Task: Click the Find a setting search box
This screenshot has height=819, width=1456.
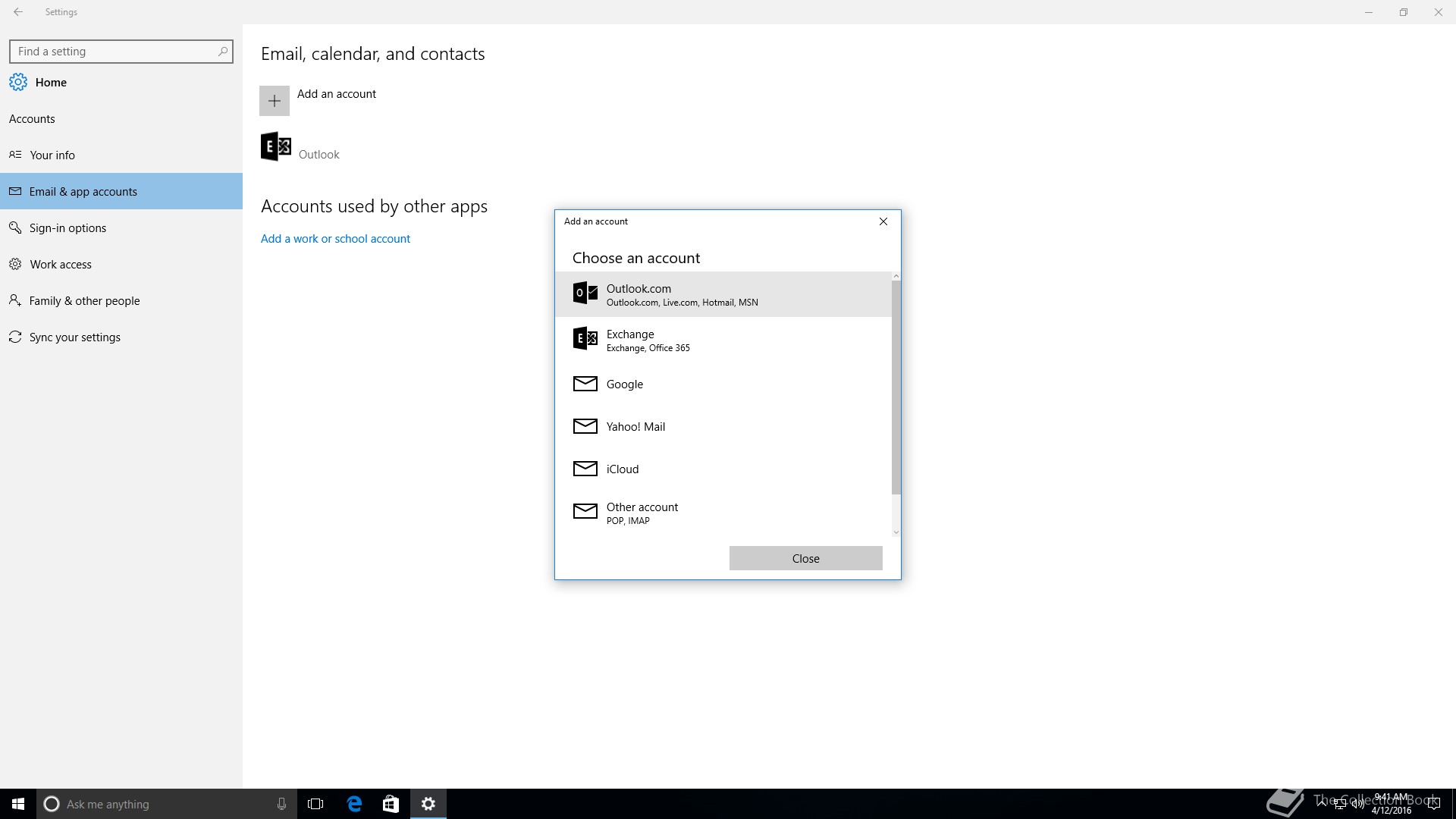Action: pyautogui.click(x=121, y=52)
